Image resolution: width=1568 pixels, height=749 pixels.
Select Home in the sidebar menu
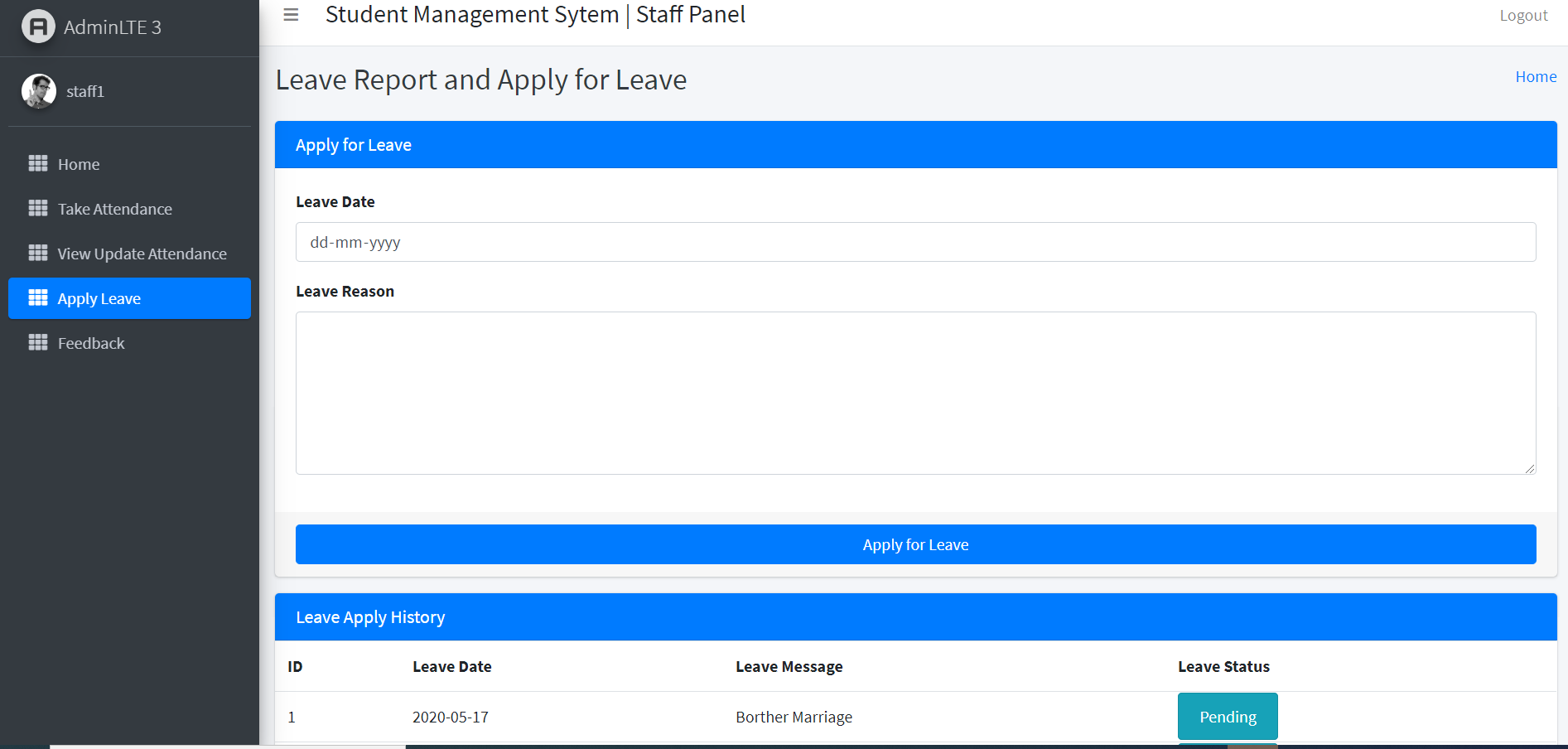[79, 164]
